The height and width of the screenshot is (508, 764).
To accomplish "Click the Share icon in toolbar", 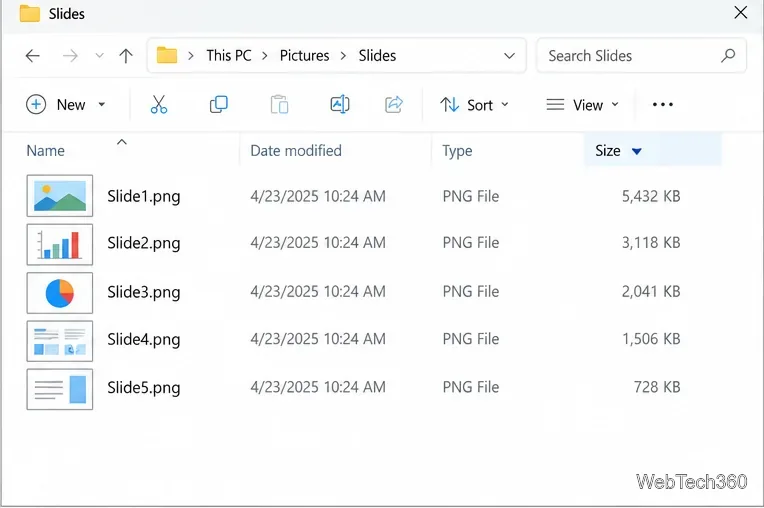I will click(x=394, y=104).
